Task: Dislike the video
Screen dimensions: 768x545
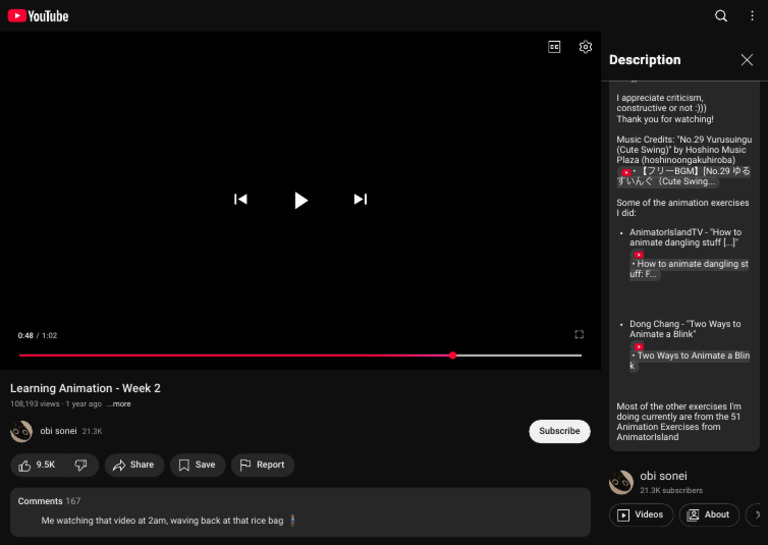Action: click(x=81, y=465)
